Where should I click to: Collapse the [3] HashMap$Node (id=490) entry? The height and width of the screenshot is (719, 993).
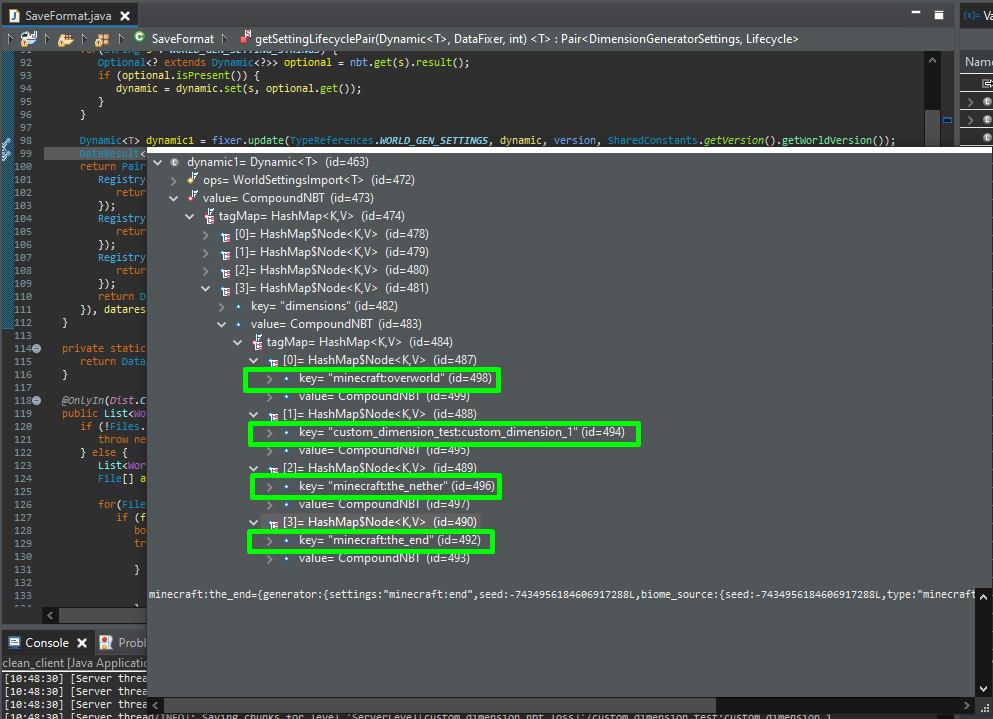click(254, 522)
